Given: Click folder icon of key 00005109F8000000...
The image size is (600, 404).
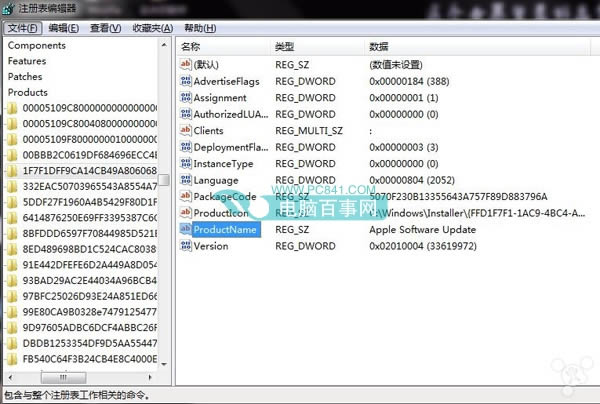Looking at the screenshot, I should click(x=12, y=140).
